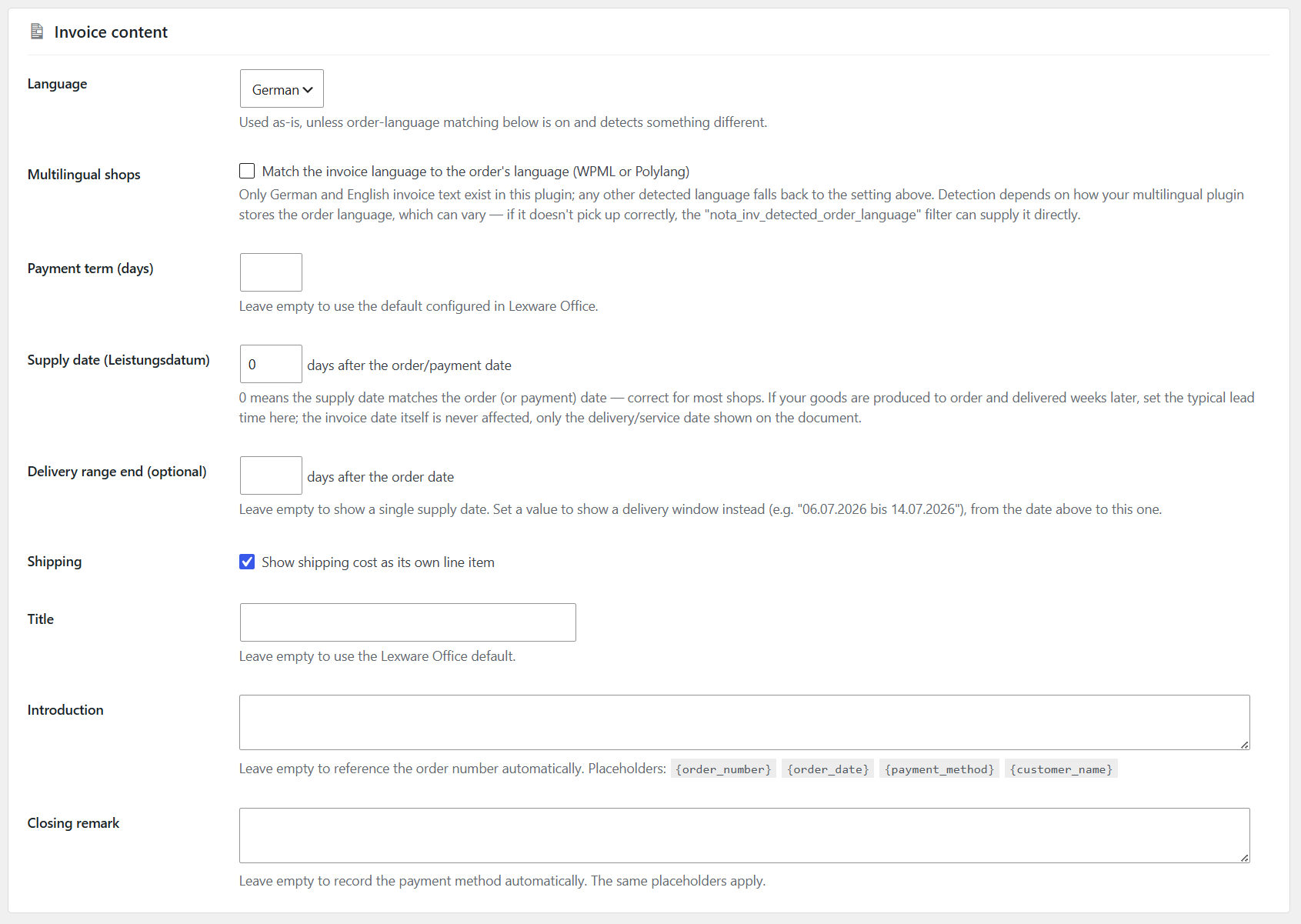The width and height of the screenshot is (1301, 924).
Task: Uncheck Show shipping cost as line item
Action: tap(247, 562)
